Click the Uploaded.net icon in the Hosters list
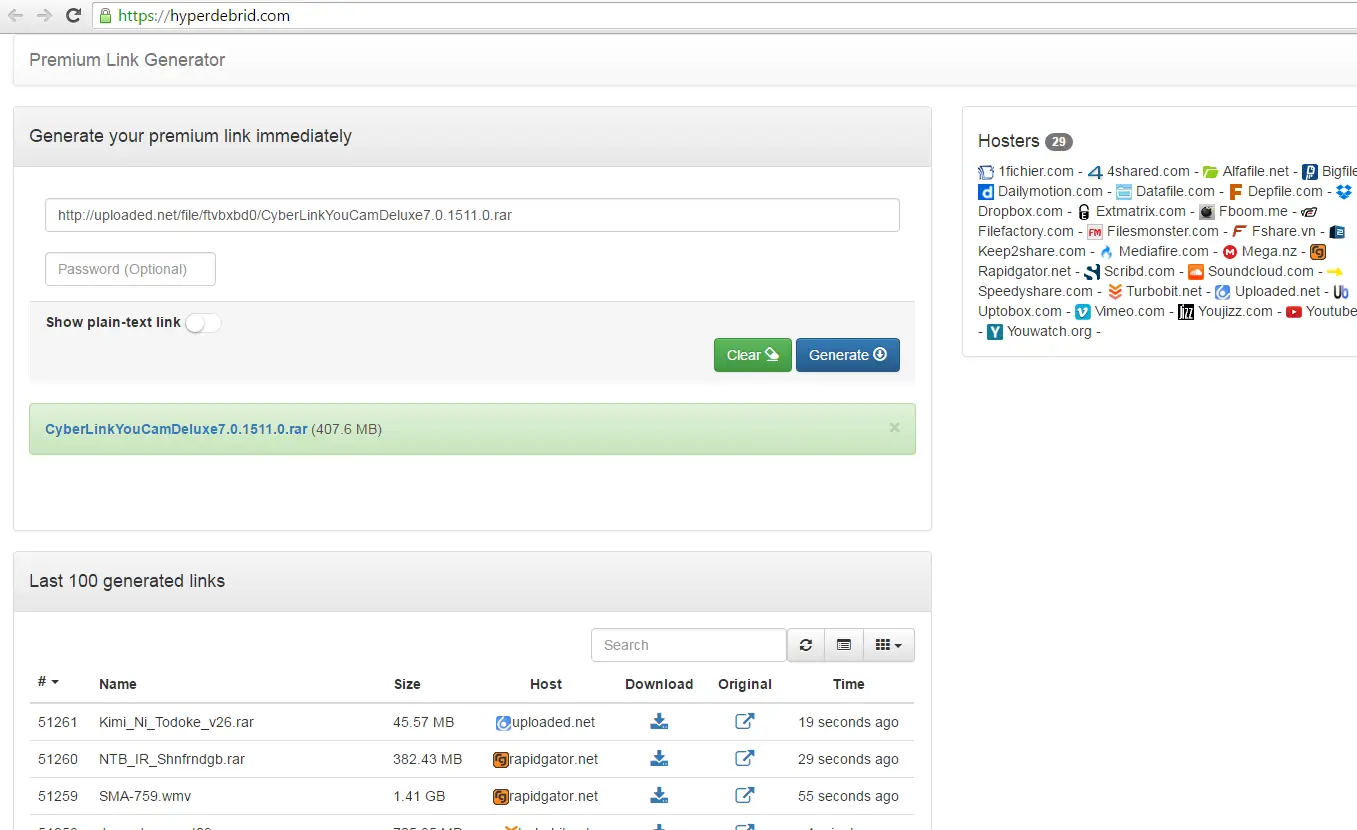Screen dimensions: 1357x830 click(1223, 292)
